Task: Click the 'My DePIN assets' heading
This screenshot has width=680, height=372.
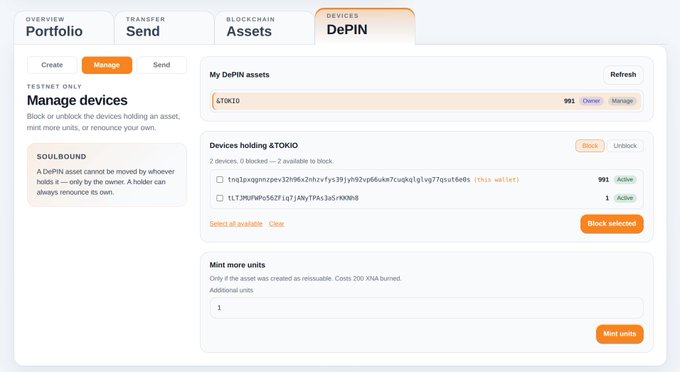Action: pyautogui.click(x=239, y=75)
